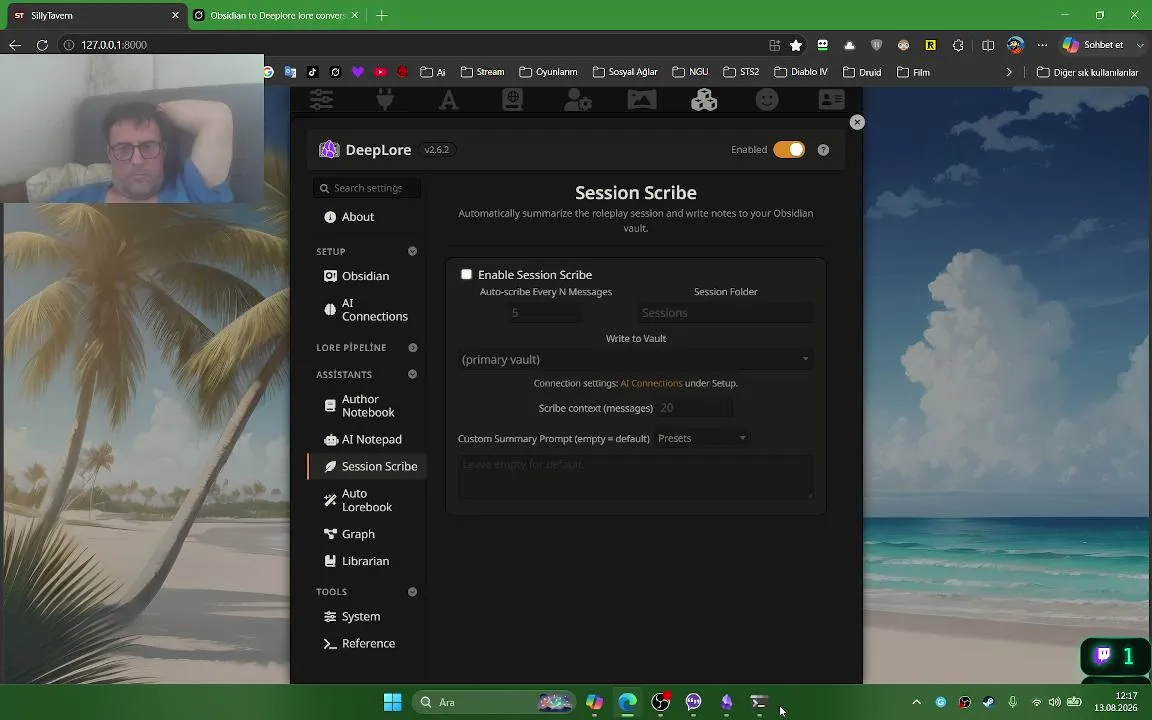
Task: Click the Sohbet et Copilot button
Action: [x=1093, y=45]
